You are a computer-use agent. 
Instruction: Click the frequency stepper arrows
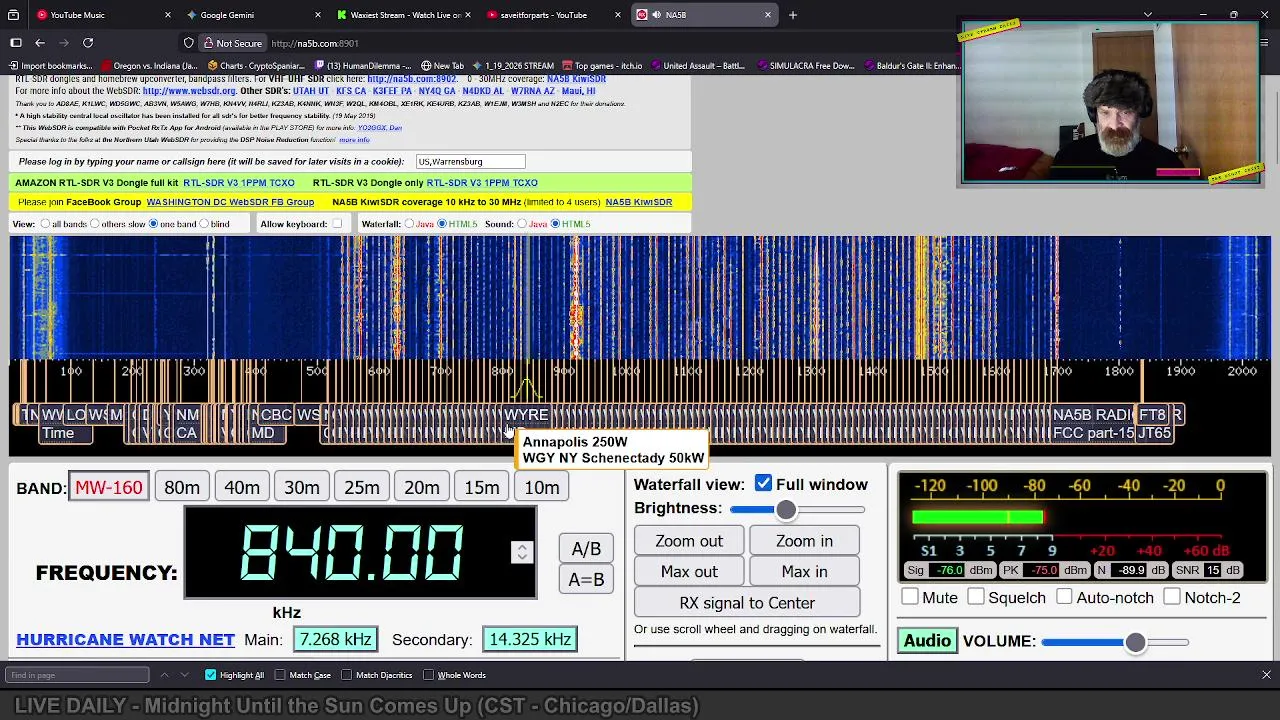pyautogui.click(x=521, y=552)
